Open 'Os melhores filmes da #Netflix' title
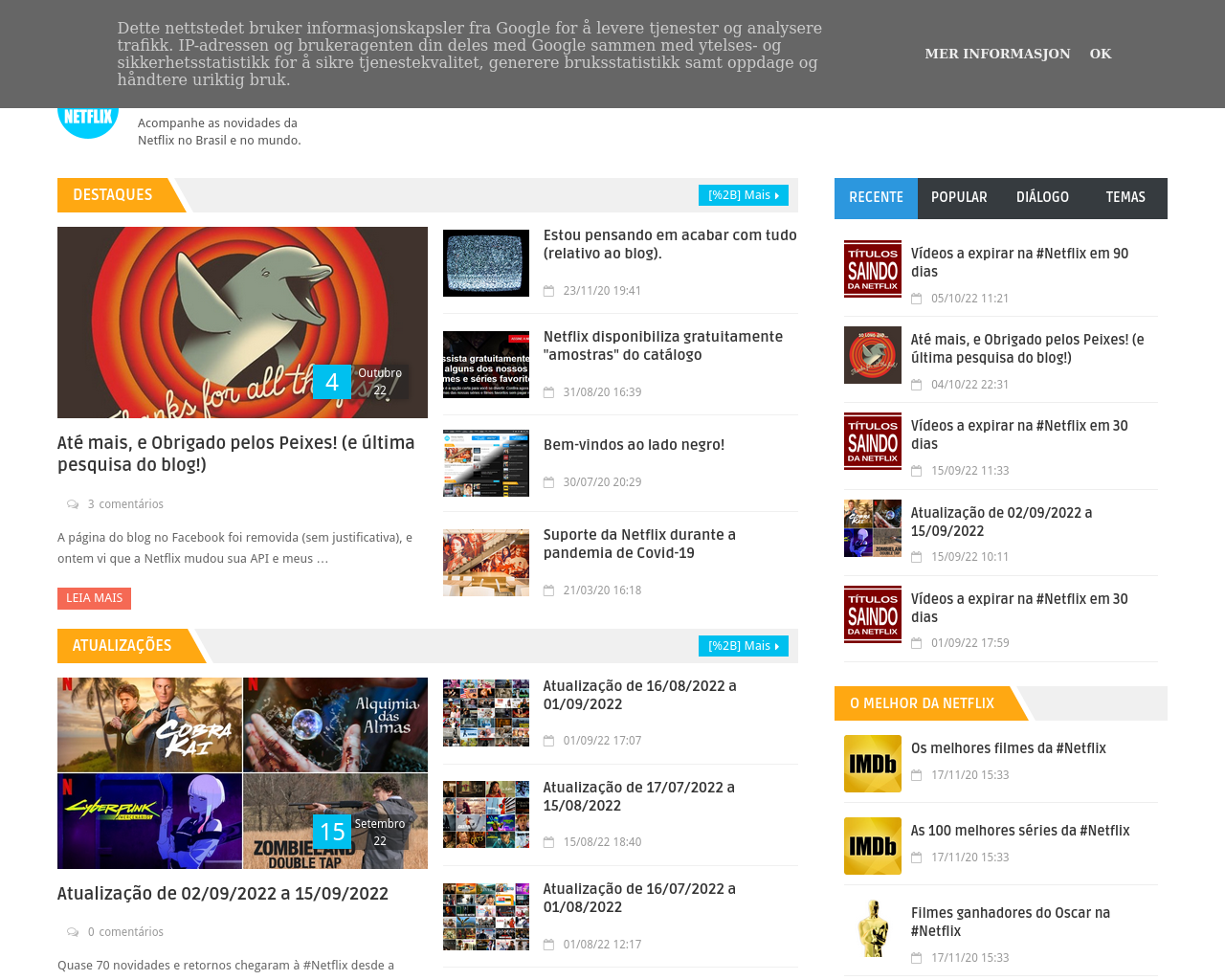Viewport: 1225px width, 980px height. 1009,748
